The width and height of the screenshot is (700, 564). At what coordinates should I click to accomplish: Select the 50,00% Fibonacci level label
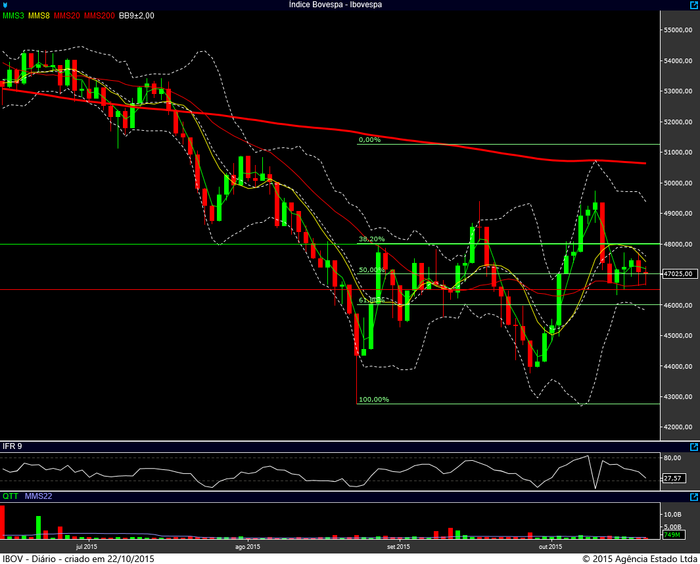click(x=371, y=270)
